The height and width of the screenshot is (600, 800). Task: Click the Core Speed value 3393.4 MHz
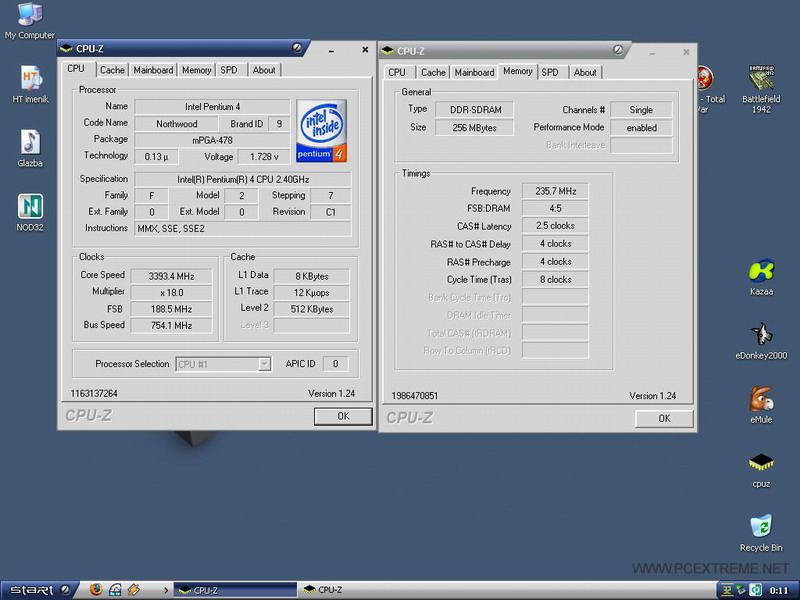click(x=171, y=277)
